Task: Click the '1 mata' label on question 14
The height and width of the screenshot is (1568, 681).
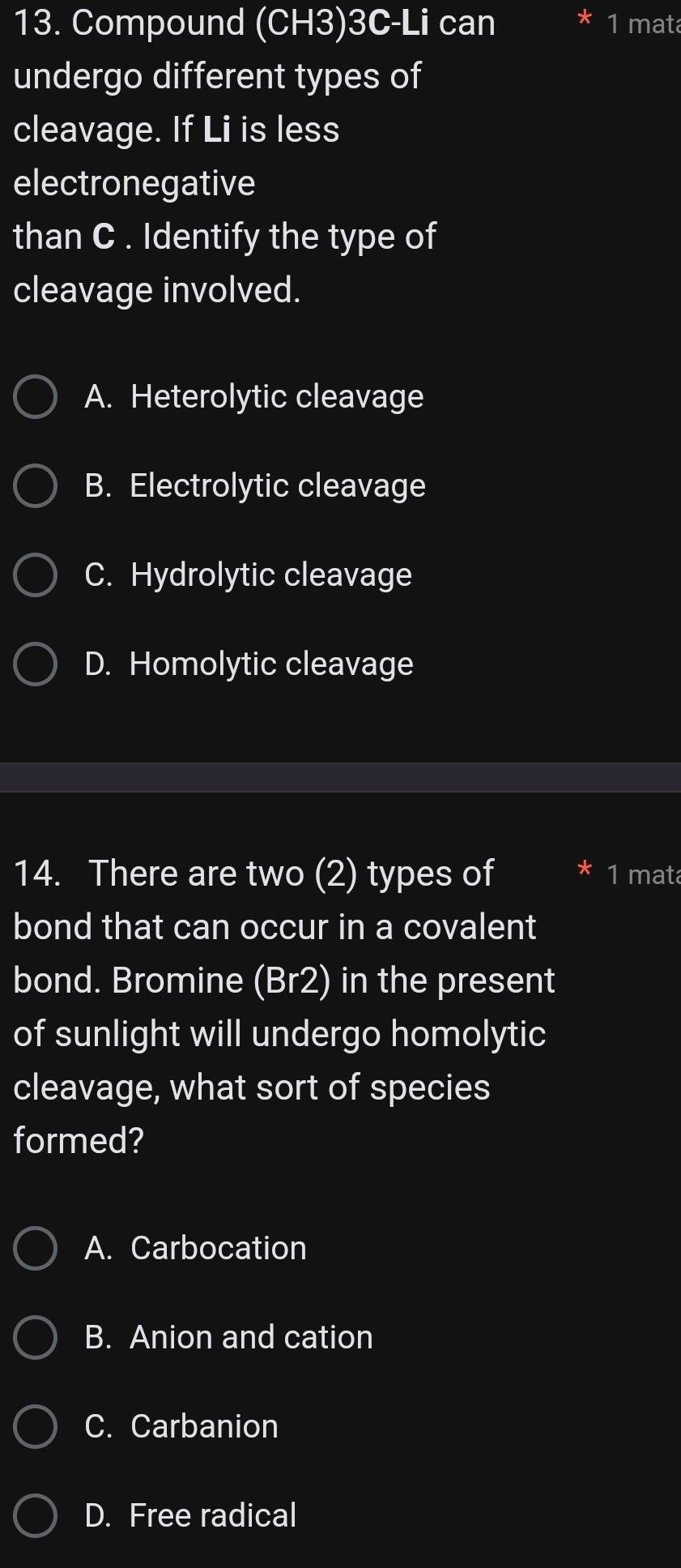Action: (x=644, y=875)
